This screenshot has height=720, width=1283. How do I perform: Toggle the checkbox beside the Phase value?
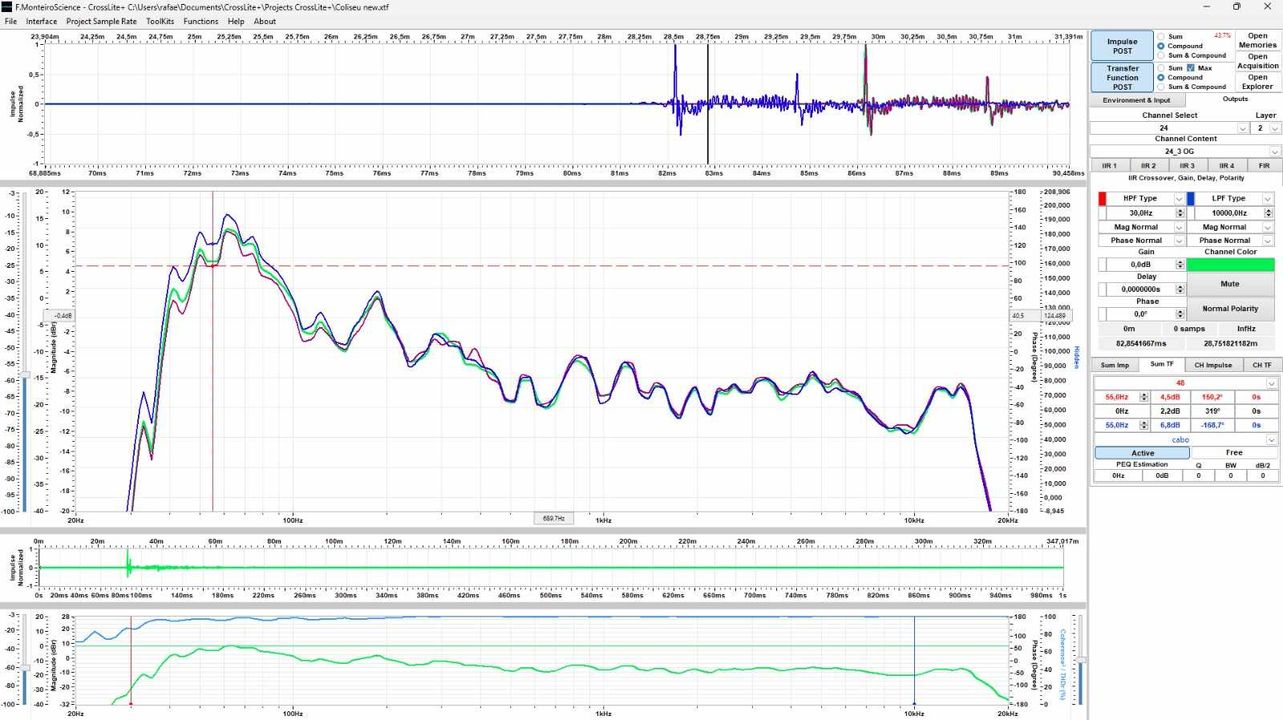pyautogui.click(x=1102, y=314)
